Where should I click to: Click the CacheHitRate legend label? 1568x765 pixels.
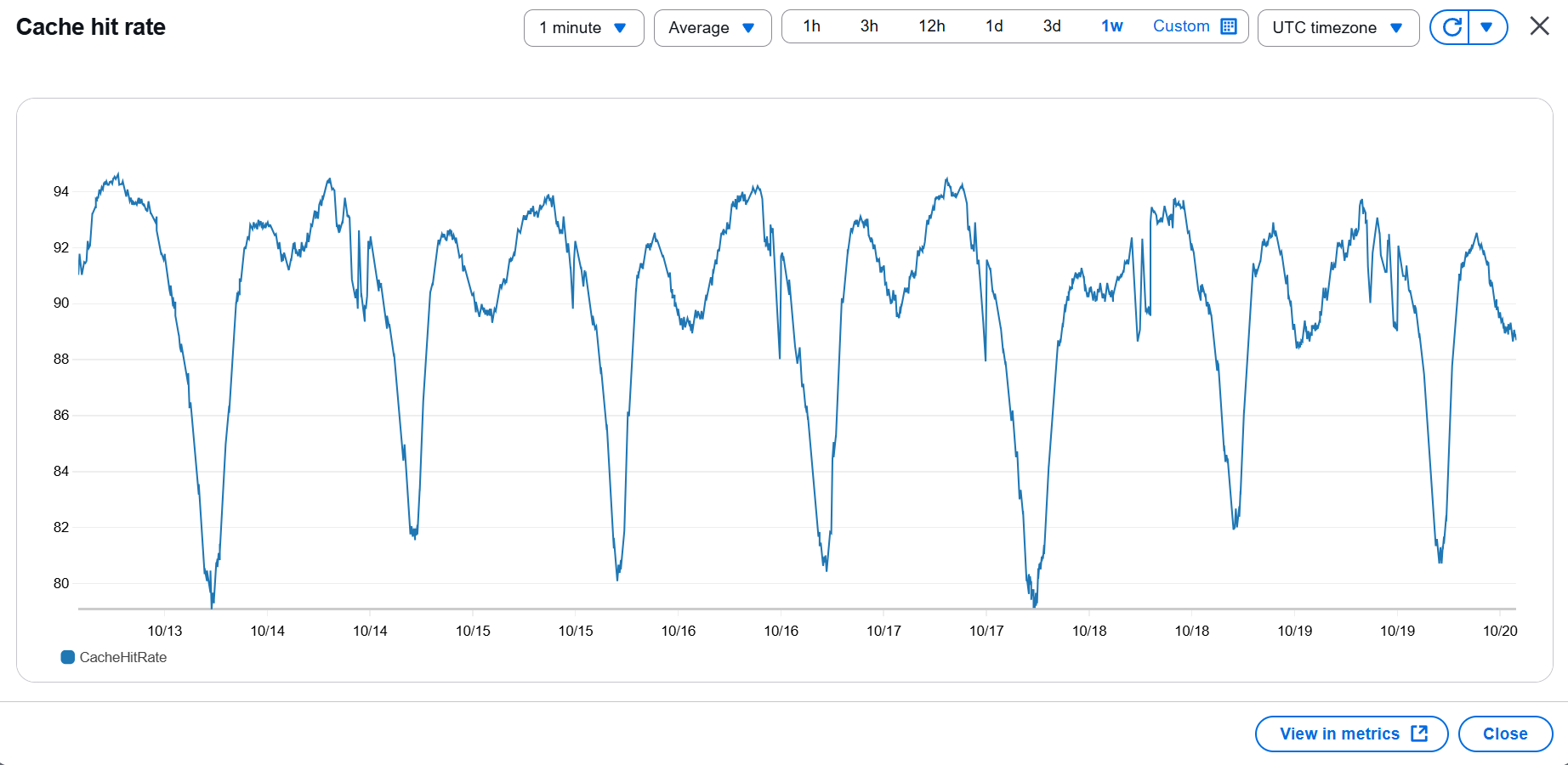point(123,657)
